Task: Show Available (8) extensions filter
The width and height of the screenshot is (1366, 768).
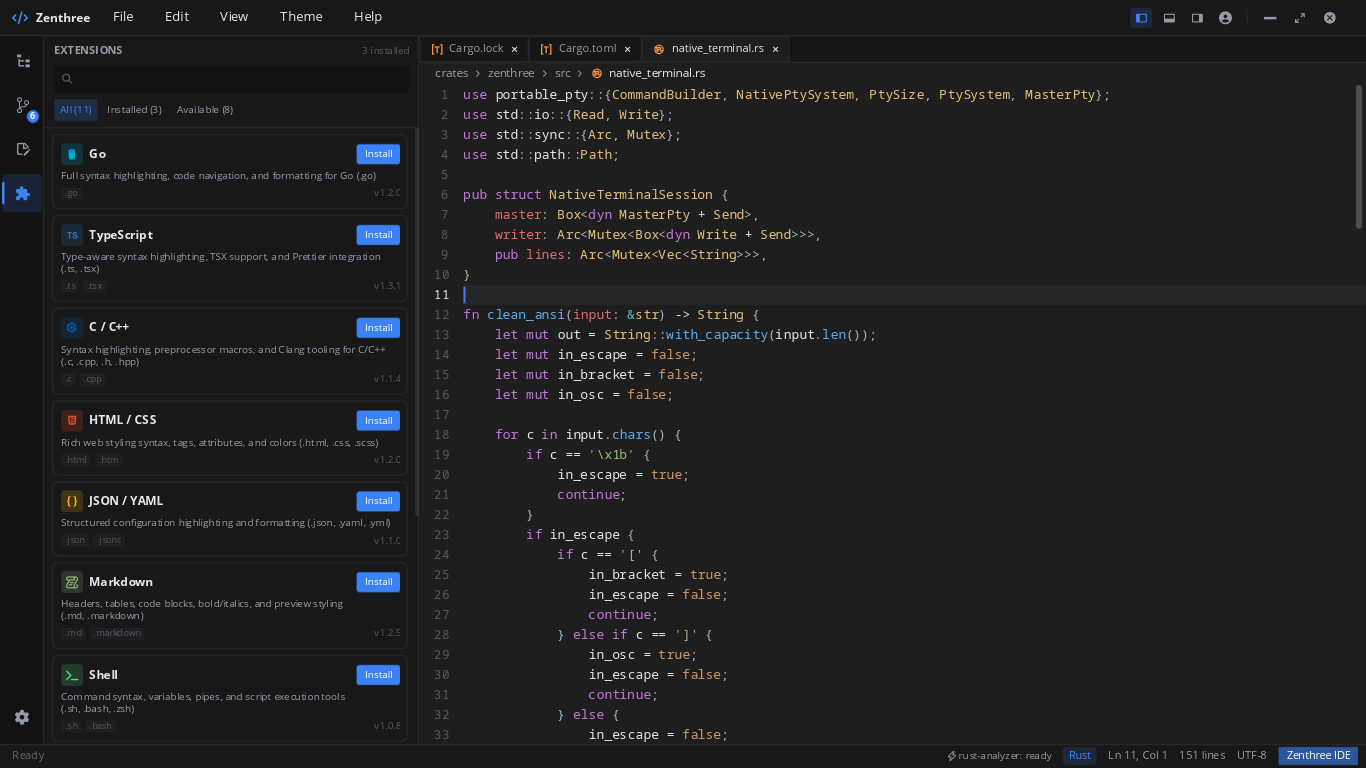Action: click(205, 110)
